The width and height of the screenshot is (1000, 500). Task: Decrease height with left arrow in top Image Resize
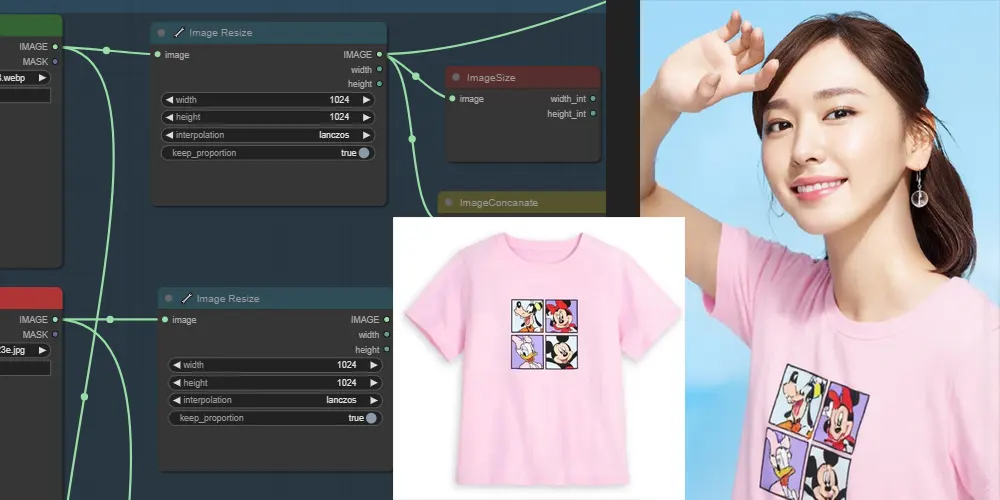[x=170, y=117]
